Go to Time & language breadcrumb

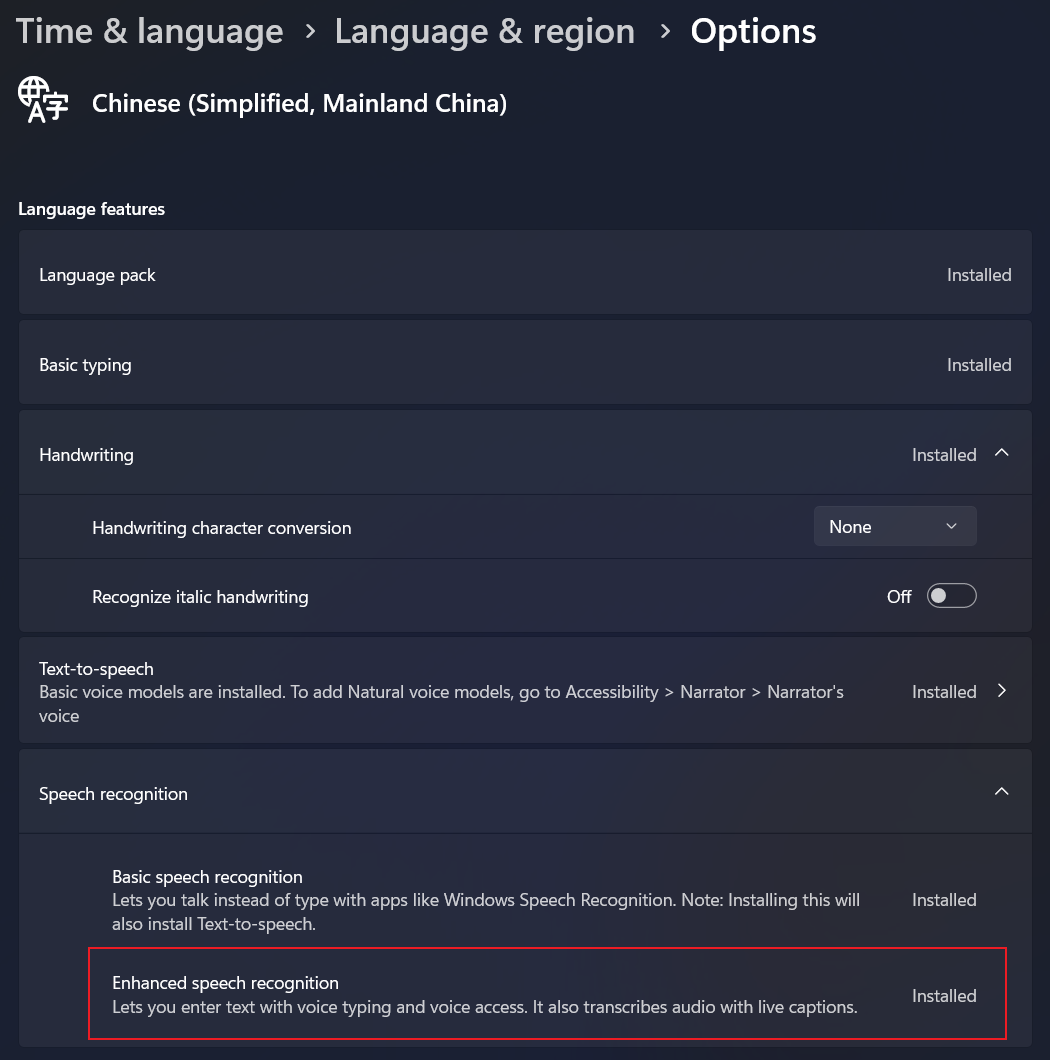(148, 31)
